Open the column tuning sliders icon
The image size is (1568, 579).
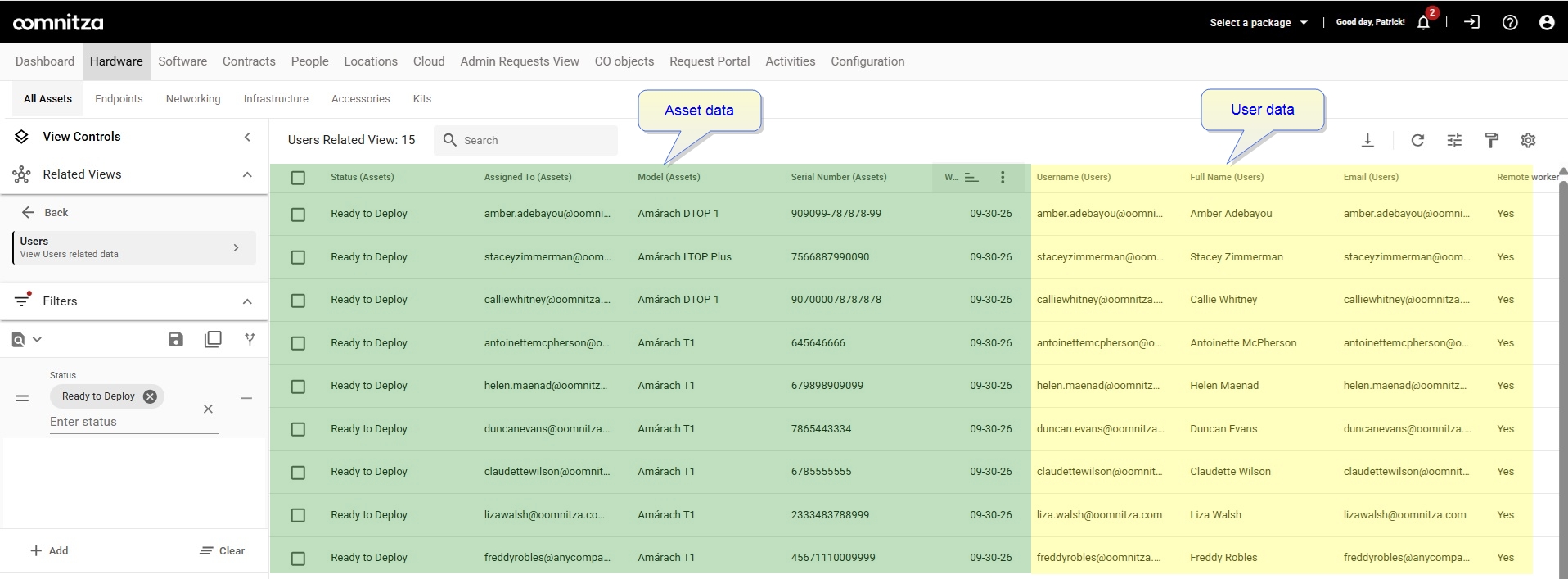coord(1454,140)
